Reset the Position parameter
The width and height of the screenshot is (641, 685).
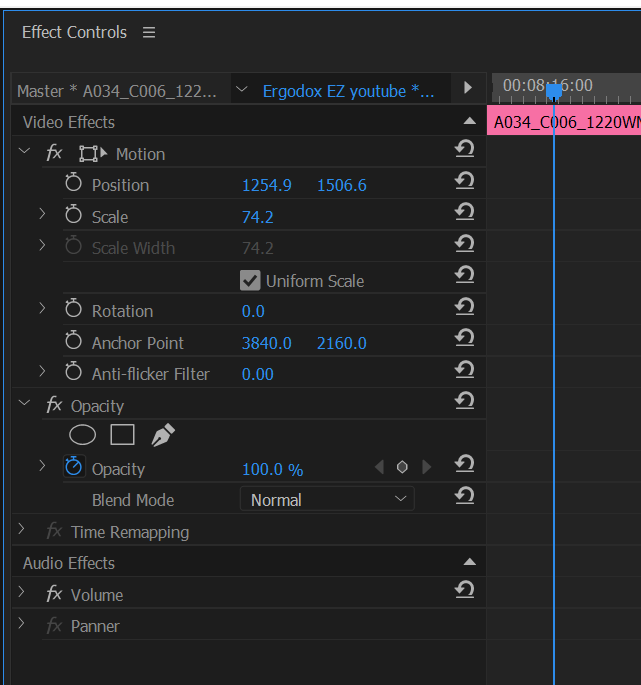click(464, 181)
